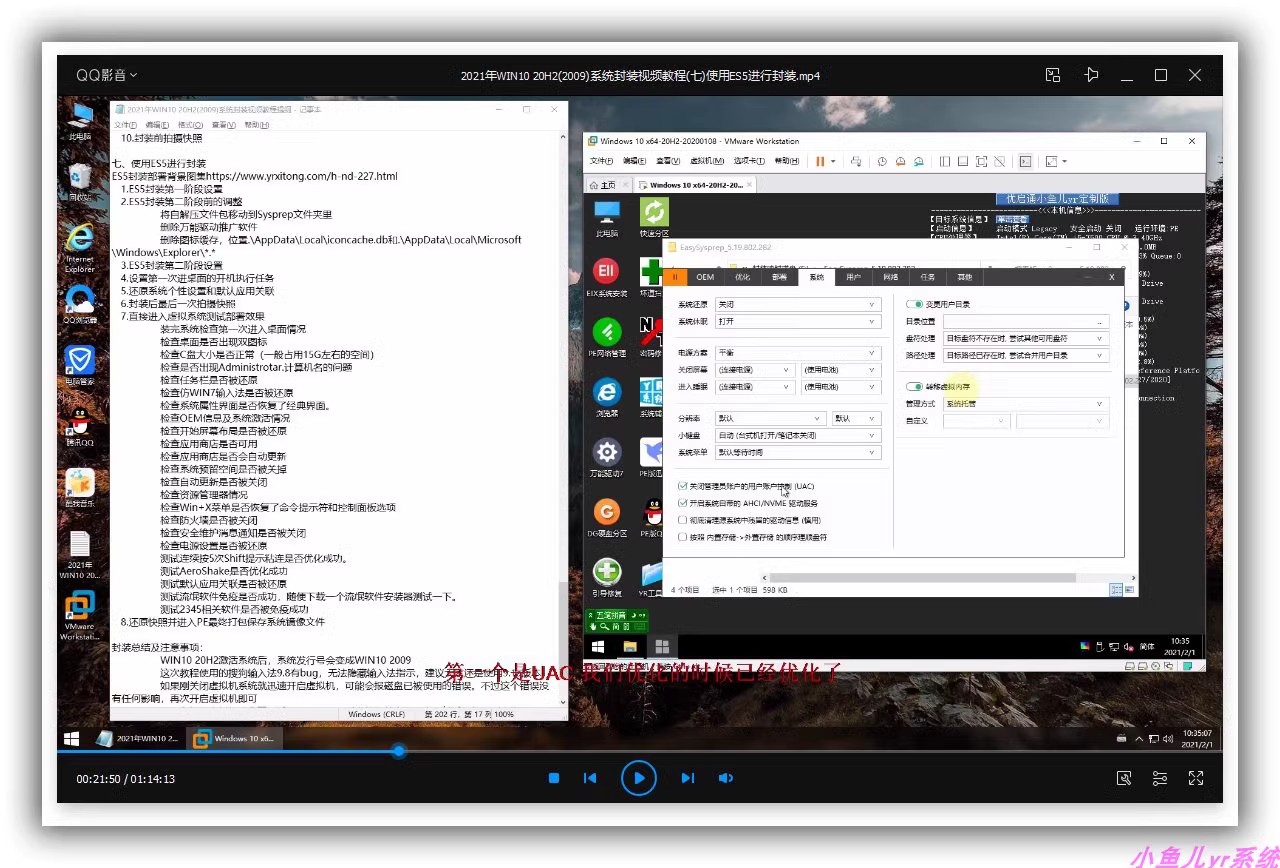
Task: Click the video progress bar handle
Action: [x=399, y=750]
